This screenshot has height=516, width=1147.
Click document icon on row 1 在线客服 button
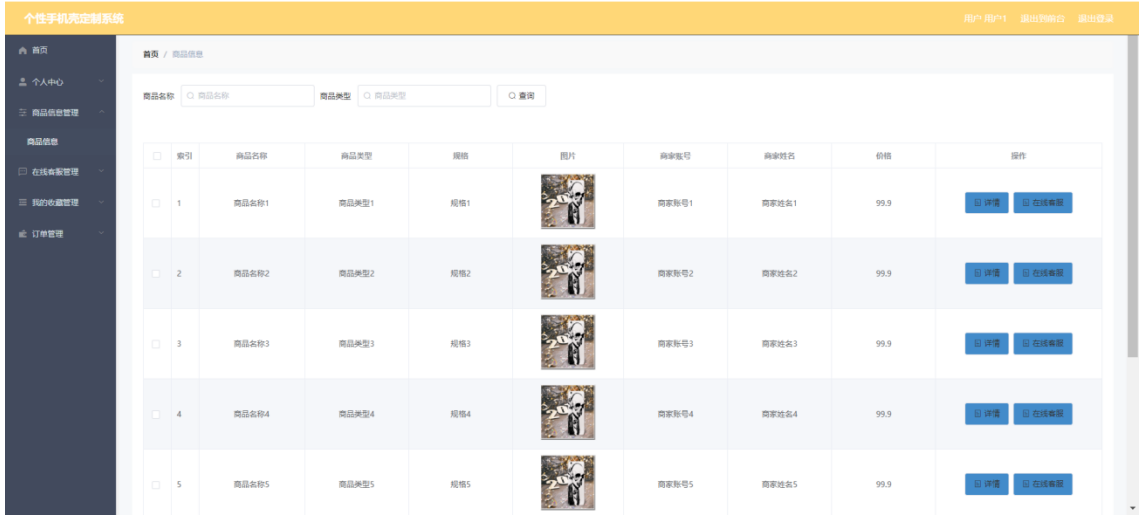(1026, 203)
